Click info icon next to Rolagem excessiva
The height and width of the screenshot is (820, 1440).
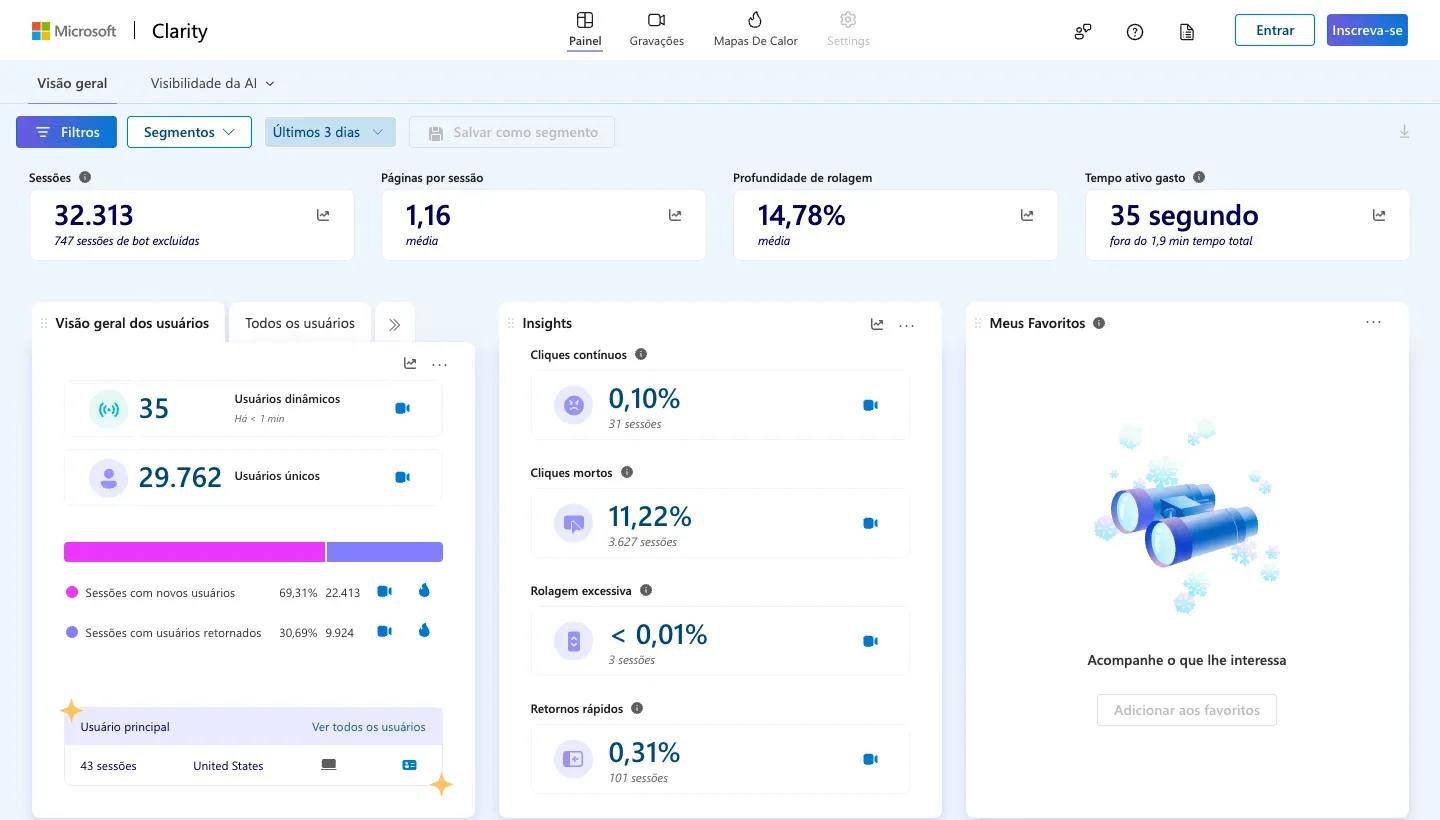(x=646, y=590)
